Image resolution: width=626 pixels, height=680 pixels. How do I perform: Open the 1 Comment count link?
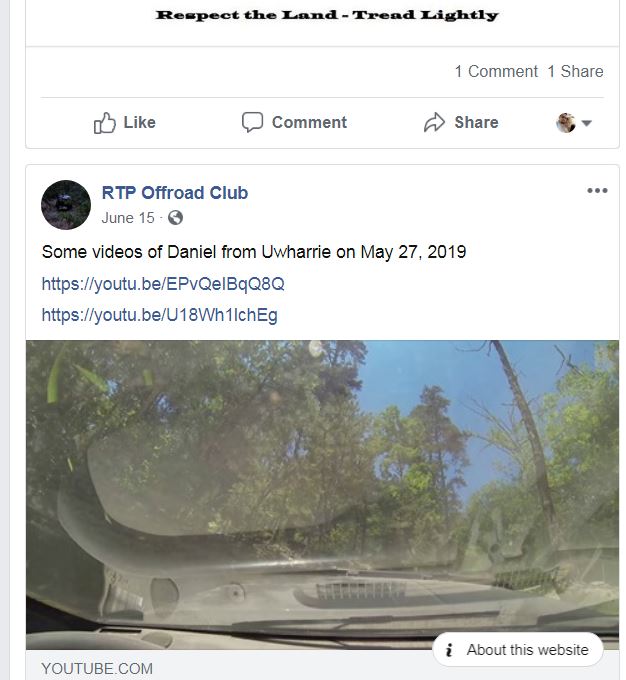496,71
